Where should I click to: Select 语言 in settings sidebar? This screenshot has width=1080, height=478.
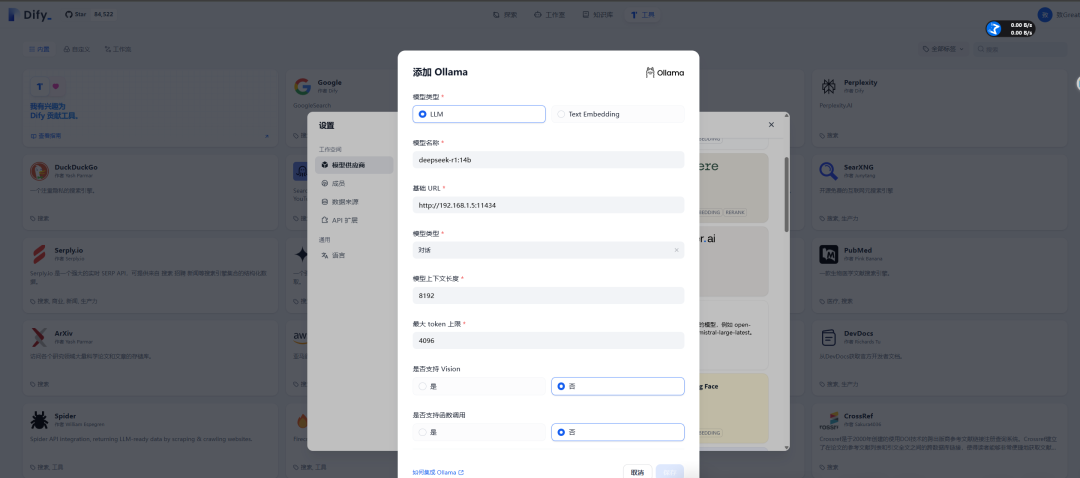coord(354,256)
